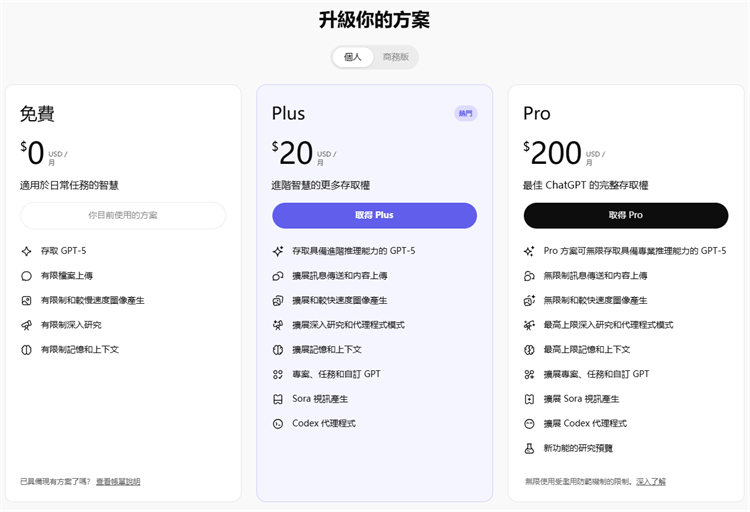Click the telescope icon beside 有限制深入研究

coord(26,325)
